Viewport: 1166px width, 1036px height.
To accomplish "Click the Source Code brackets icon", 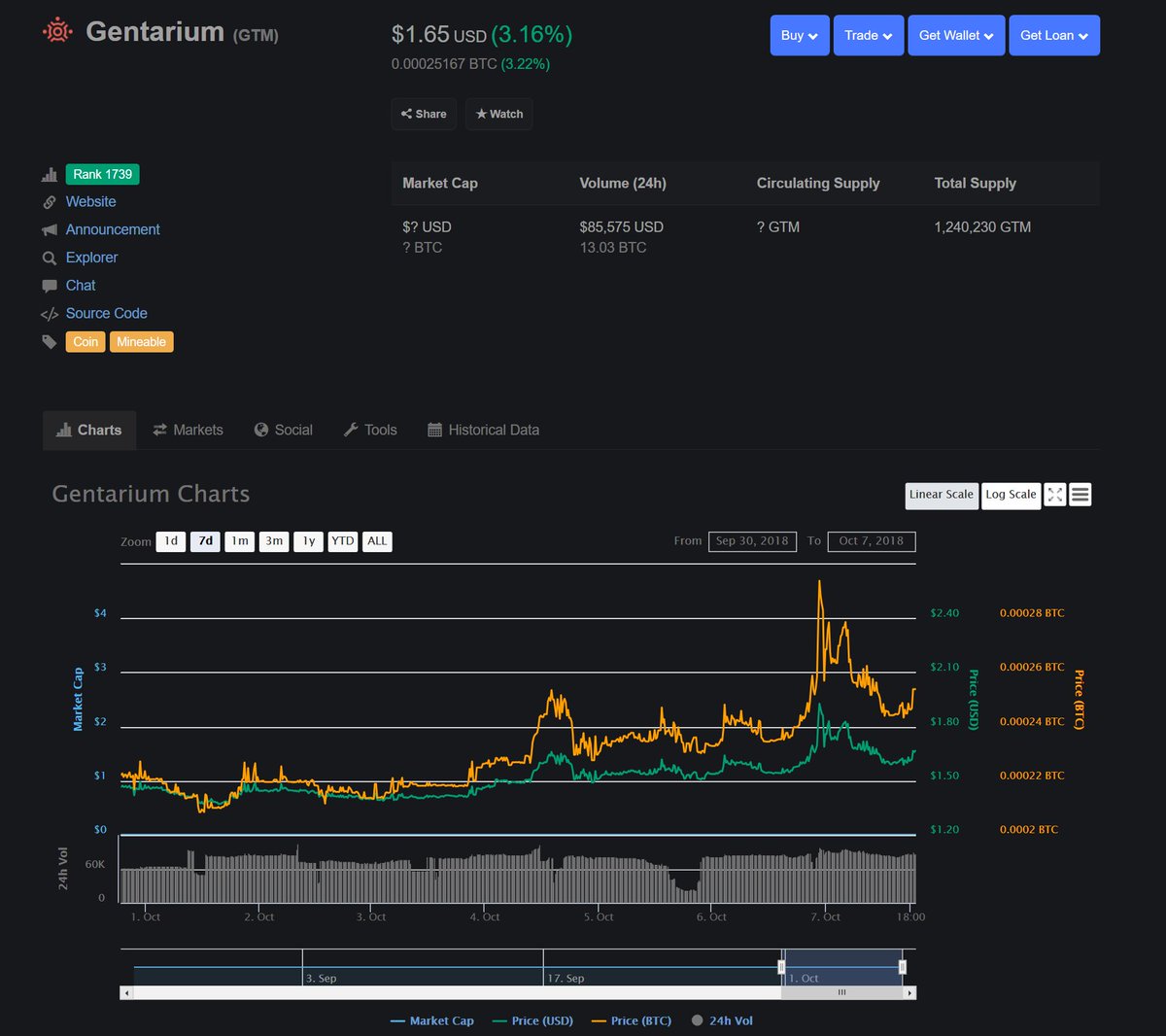I will (x=49, y=314).
